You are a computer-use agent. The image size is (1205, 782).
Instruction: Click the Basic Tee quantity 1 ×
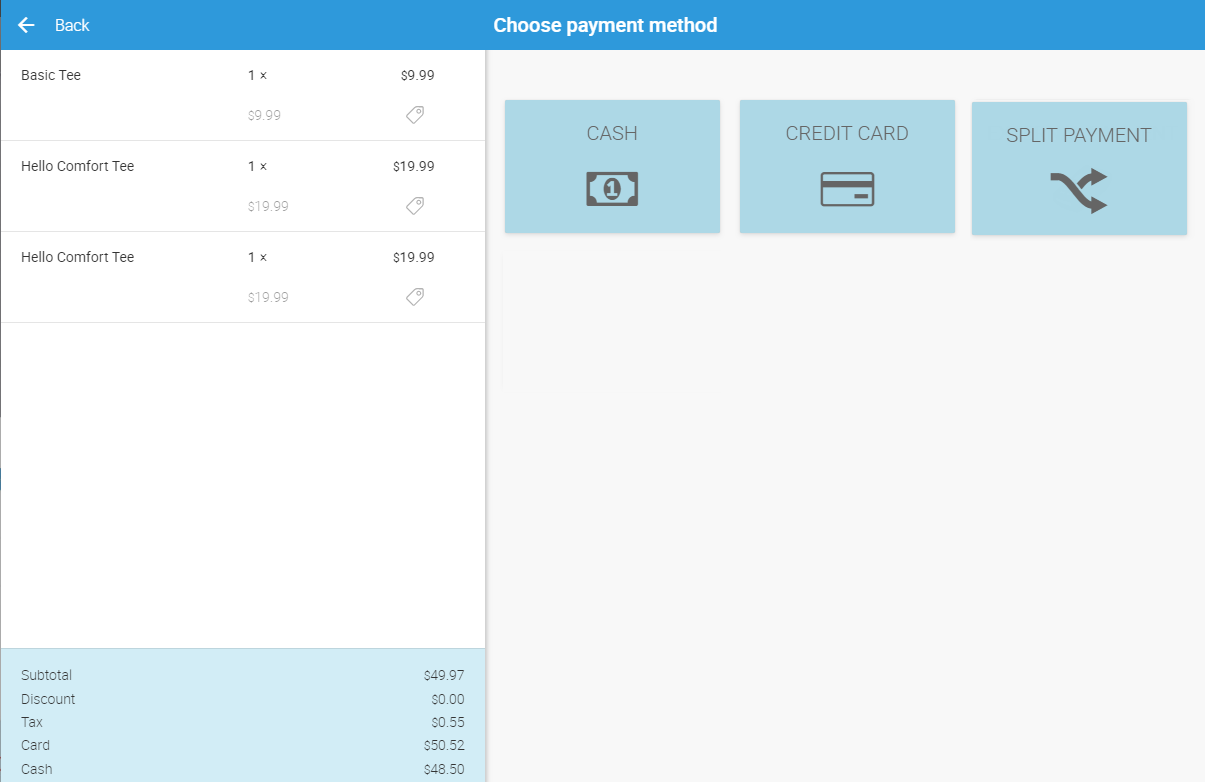pos(257,75)
